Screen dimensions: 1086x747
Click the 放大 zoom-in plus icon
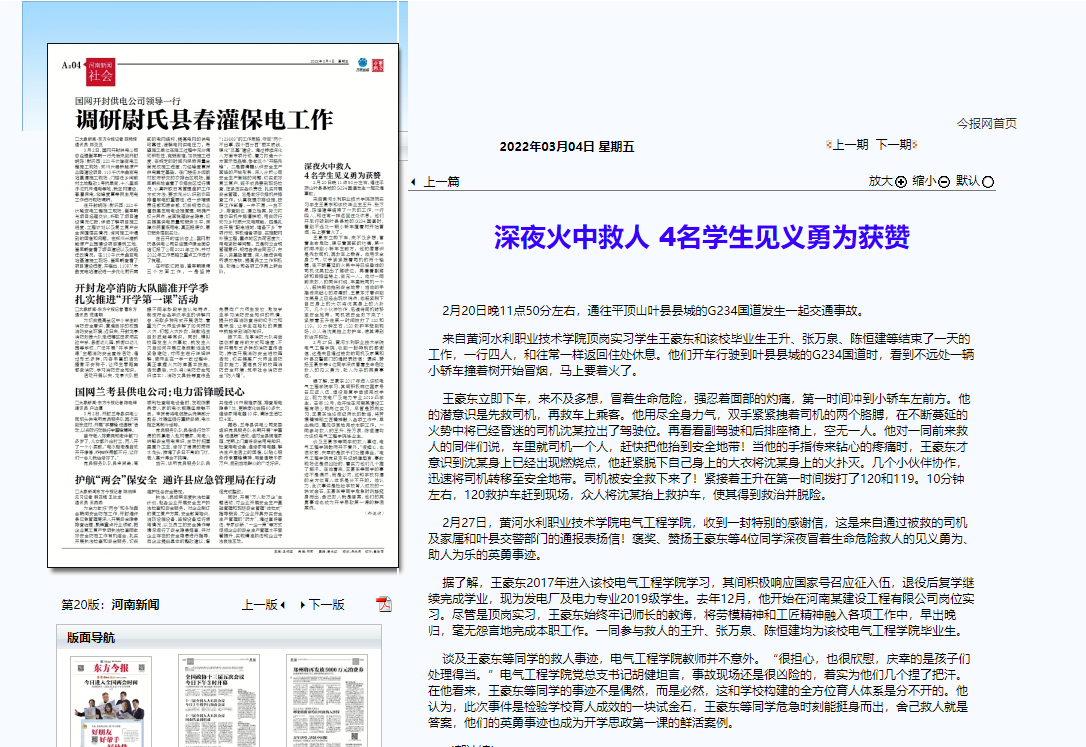click(x=901, y=182)
